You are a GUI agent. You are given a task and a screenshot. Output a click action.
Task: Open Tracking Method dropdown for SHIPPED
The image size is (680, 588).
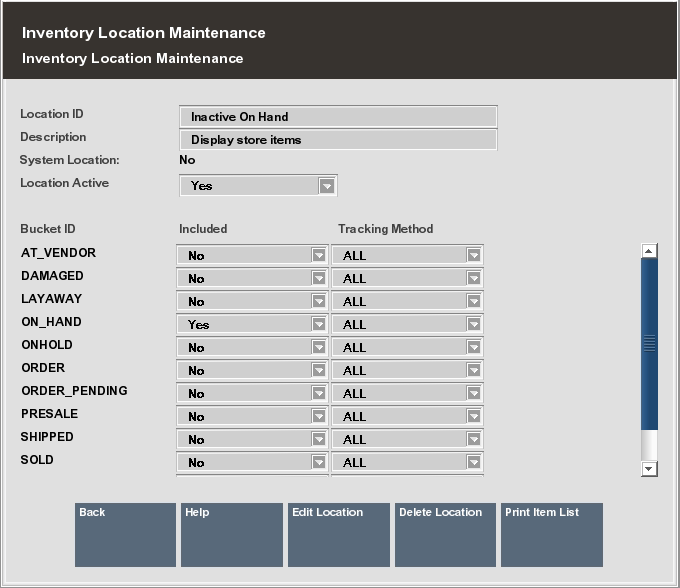coord(407,439)
